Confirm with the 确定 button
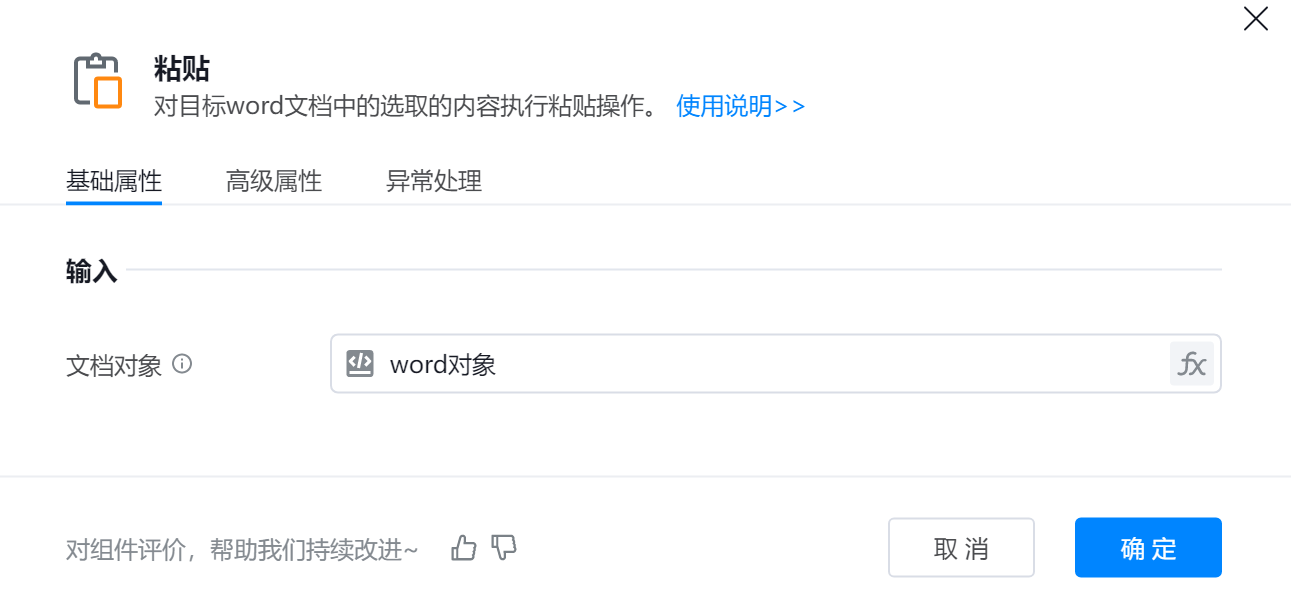1291x606 pixels. (x=1148, y=548)
